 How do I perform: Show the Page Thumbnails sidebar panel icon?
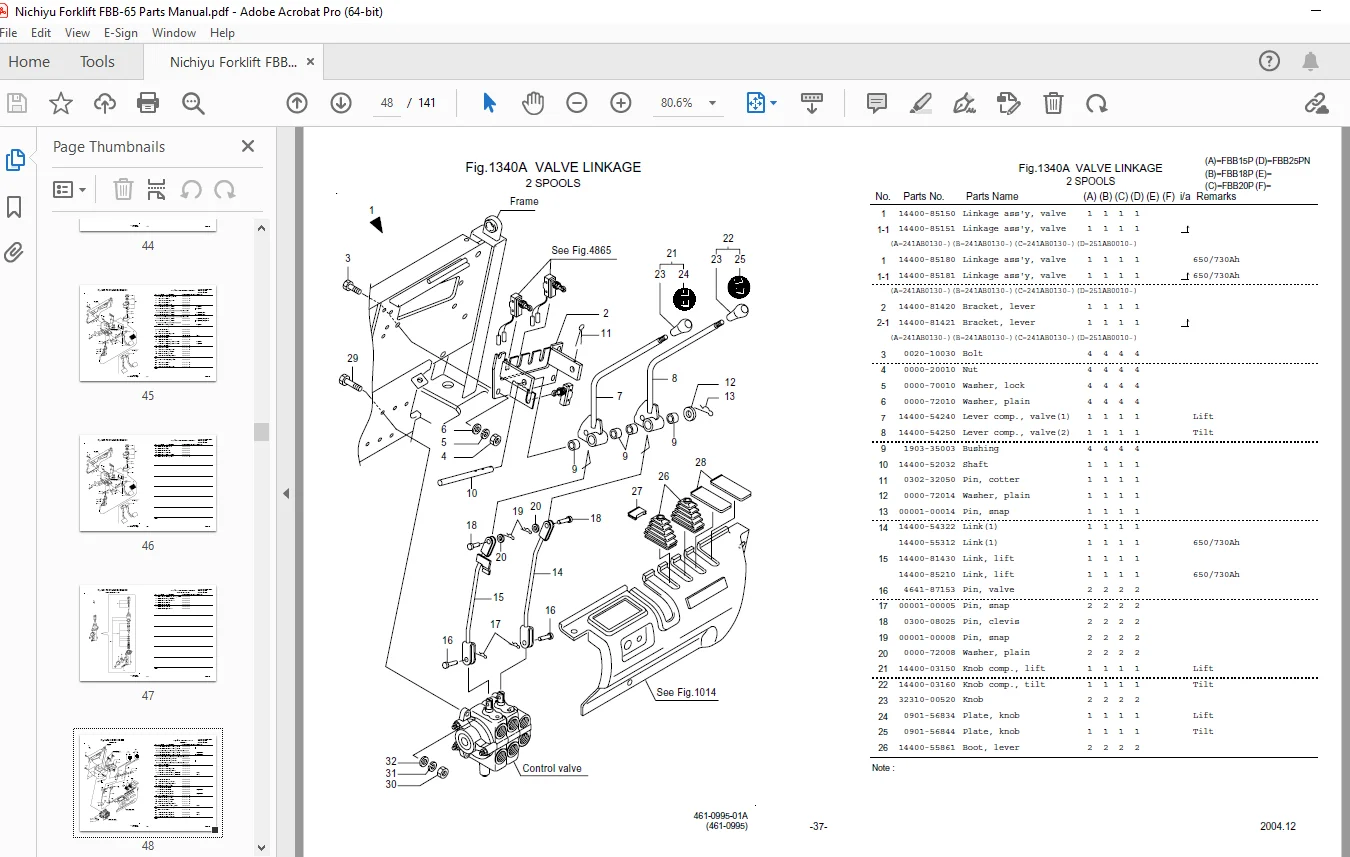15,160
